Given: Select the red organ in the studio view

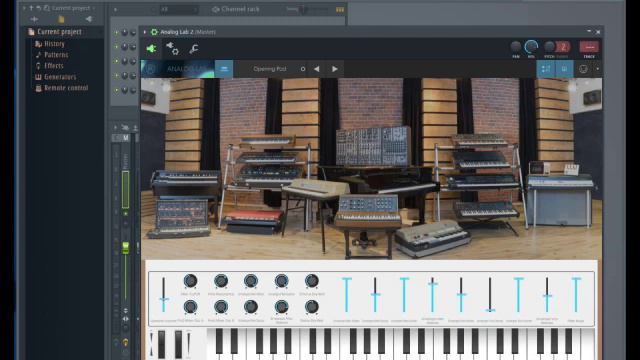Looking at the screenshot, I should click(x=254, y=220).
